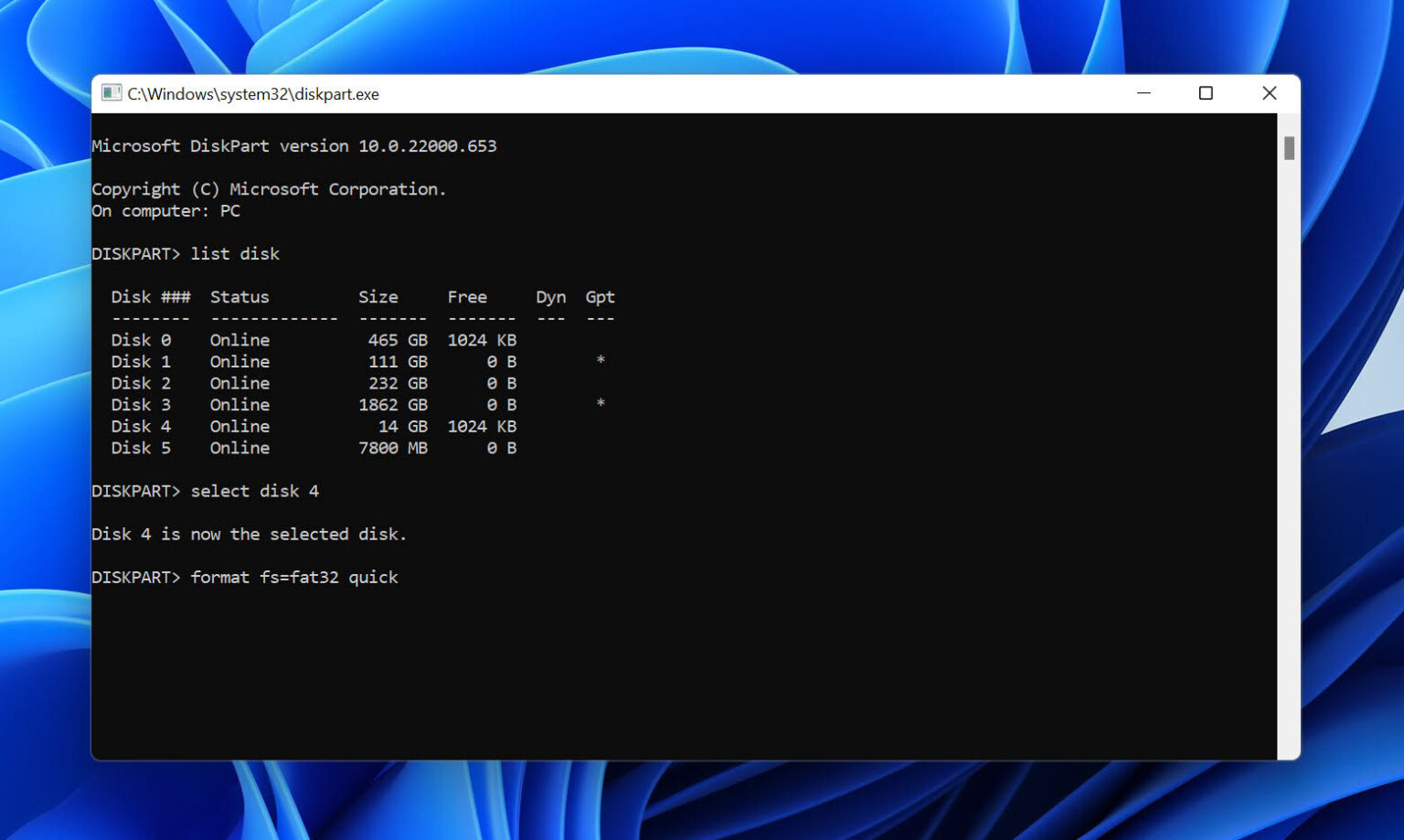Screen dimensions: 1404x840
Task: Click the Size column header
Action: 378,296
